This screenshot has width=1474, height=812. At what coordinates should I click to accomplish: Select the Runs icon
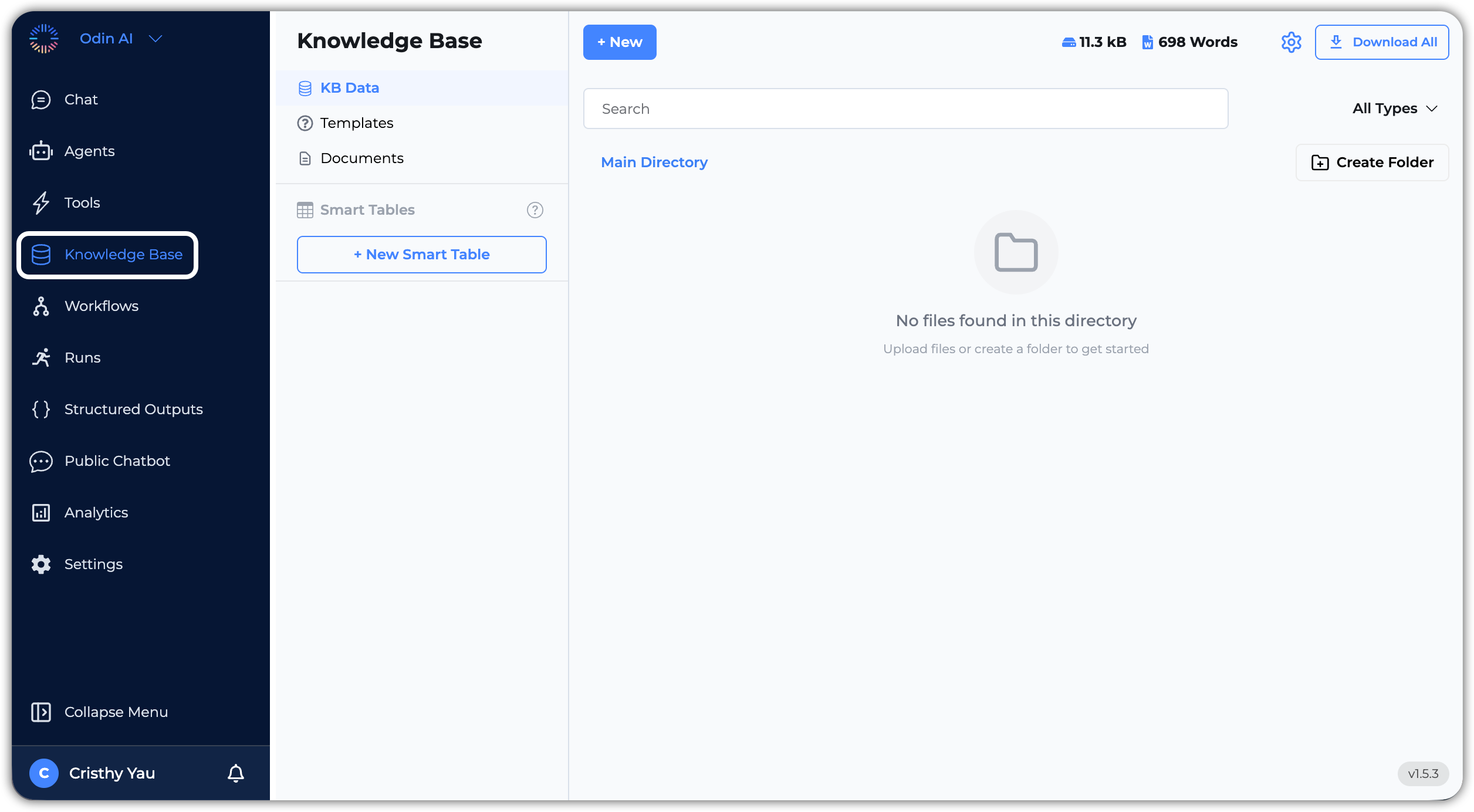coord(40,357)
